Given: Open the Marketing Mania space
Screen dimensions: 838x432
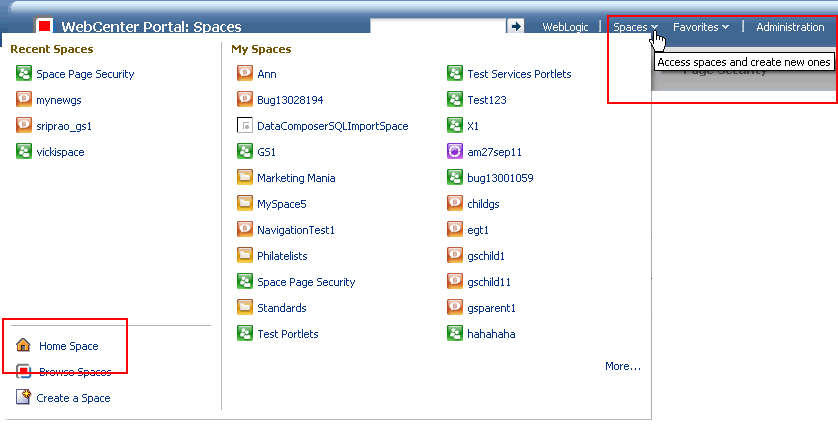Looking at the screenshot, I should point(296,178).
